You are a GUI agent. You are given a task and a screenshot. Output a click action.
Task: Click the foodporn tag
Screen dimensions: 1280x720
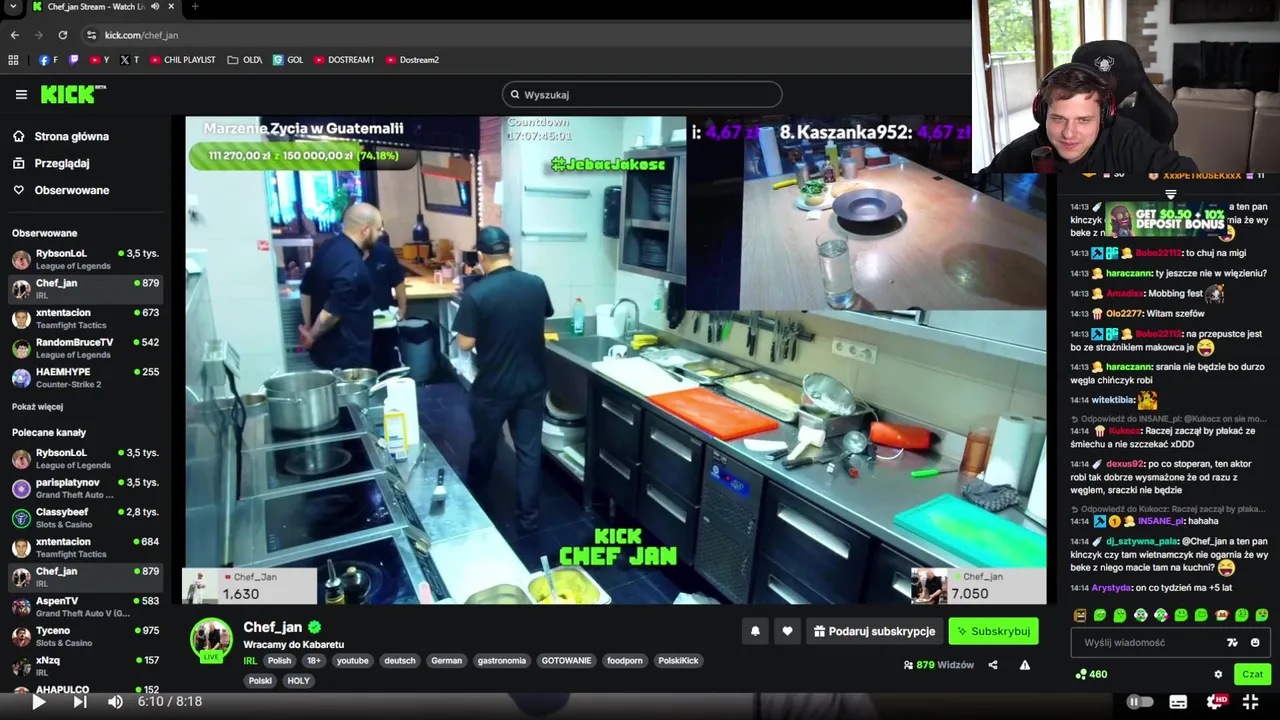625,661
